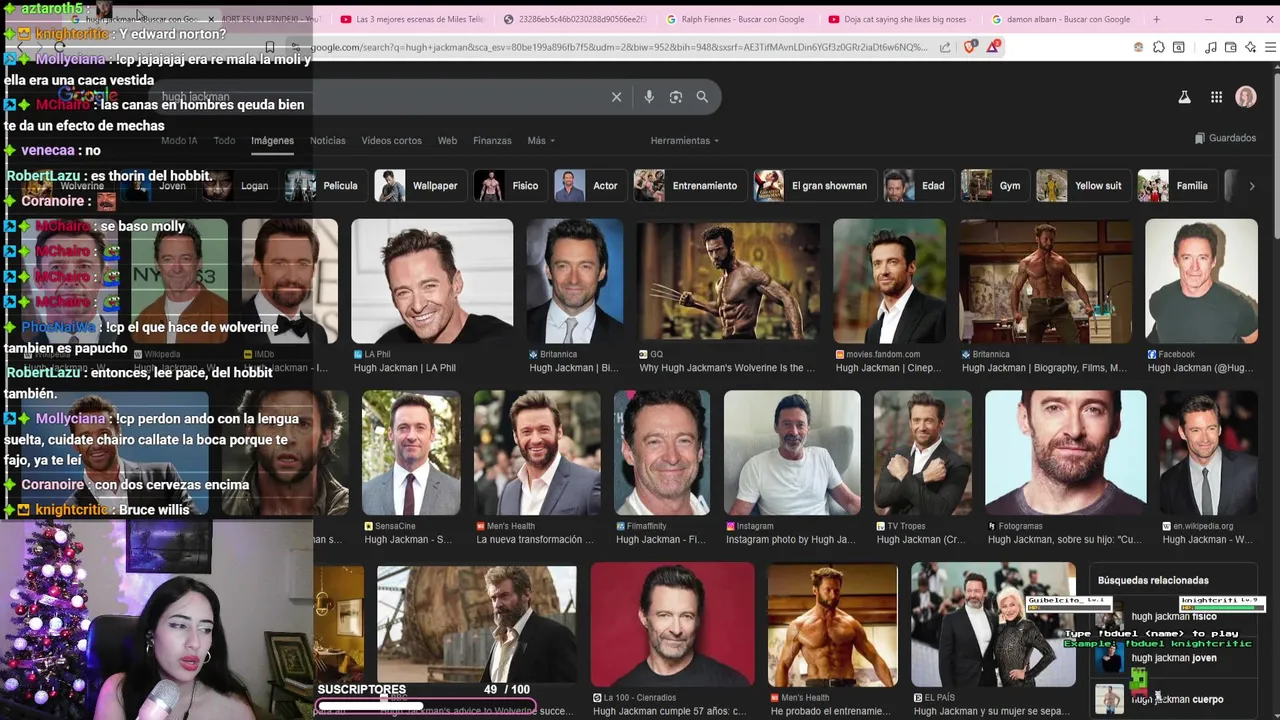Open the Brave Wallet icon

(1231, 47)
